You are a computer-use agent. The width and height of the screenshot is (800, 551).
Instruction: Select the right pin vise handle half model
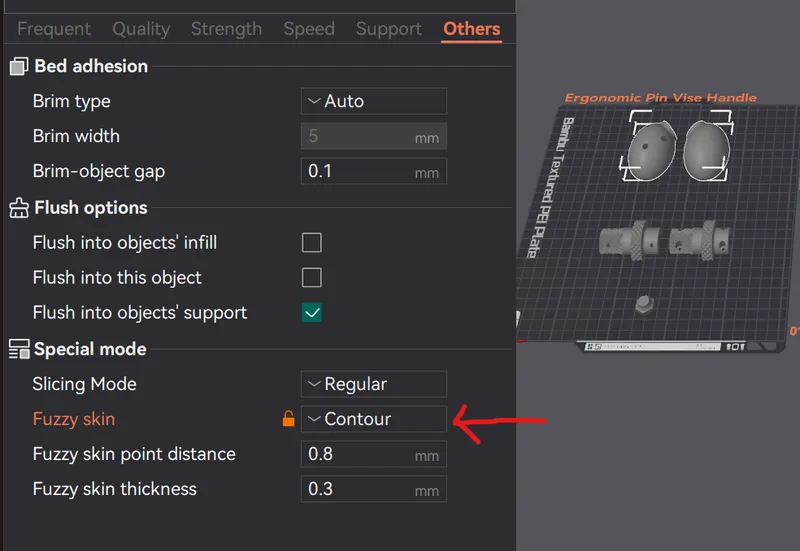click(x=707, y=150)
